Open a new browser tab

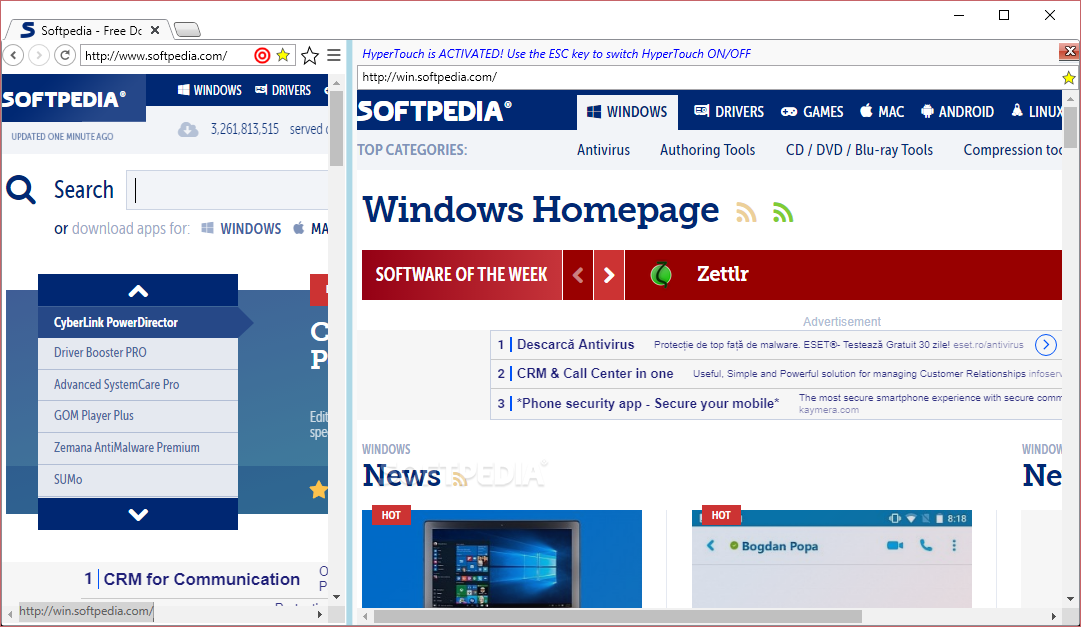[187, 29]
